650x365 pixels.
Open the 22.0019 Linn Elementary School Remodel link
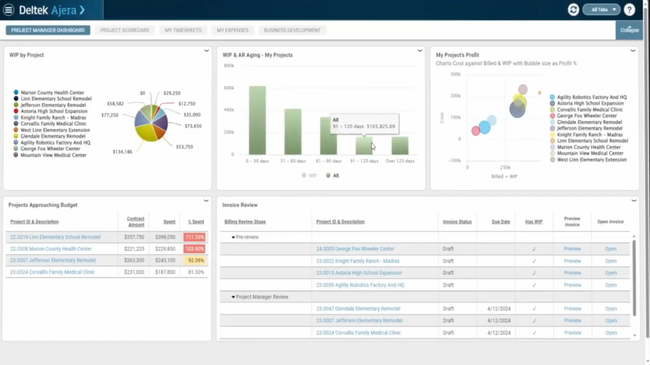tap(55, 237)
